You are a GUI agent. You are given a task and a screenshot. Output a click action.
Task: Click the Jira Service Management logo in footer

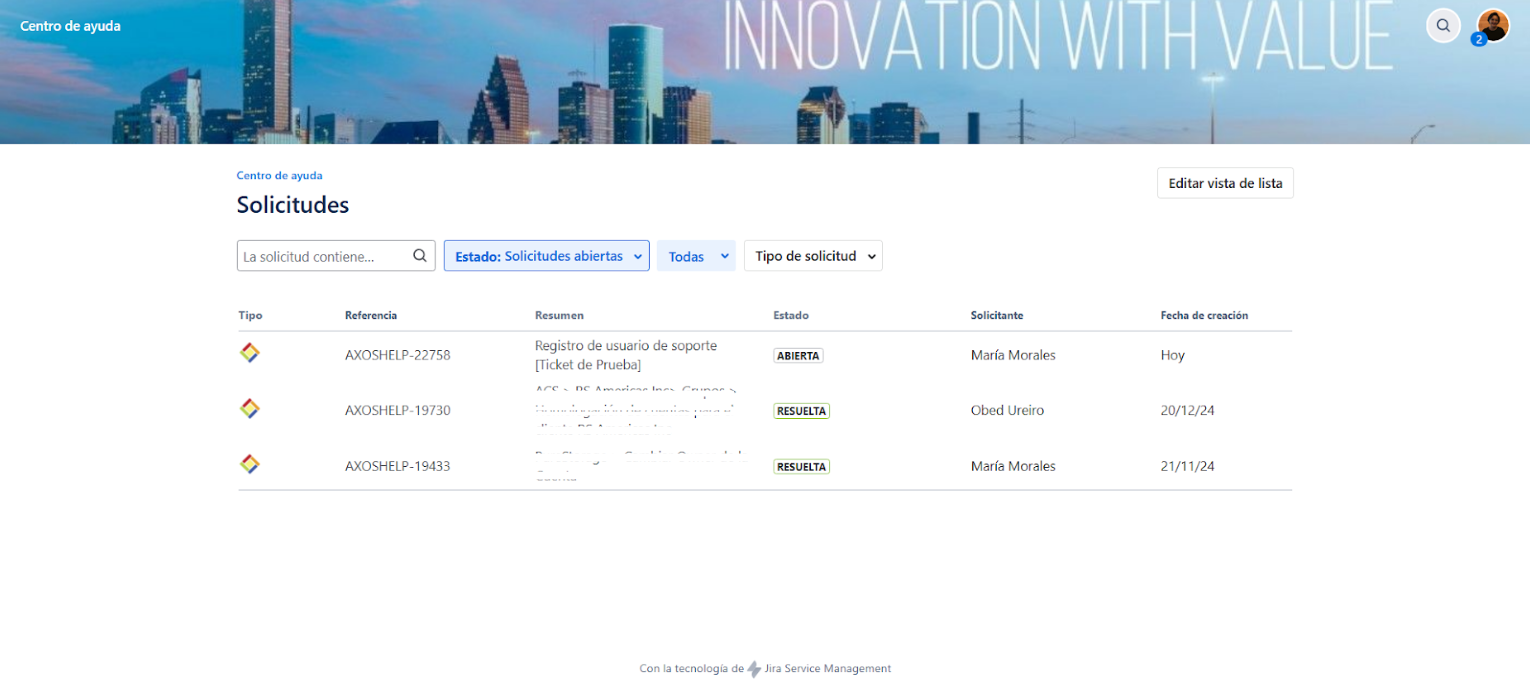click(754, 669)
